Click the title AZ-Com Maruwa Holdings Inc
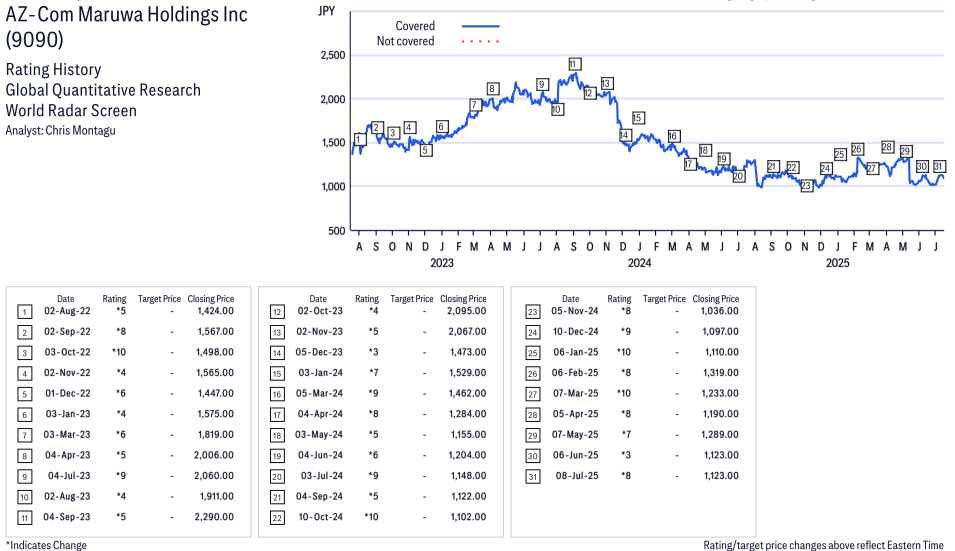This screenshot has width=955, height=551. pos(127,15)
